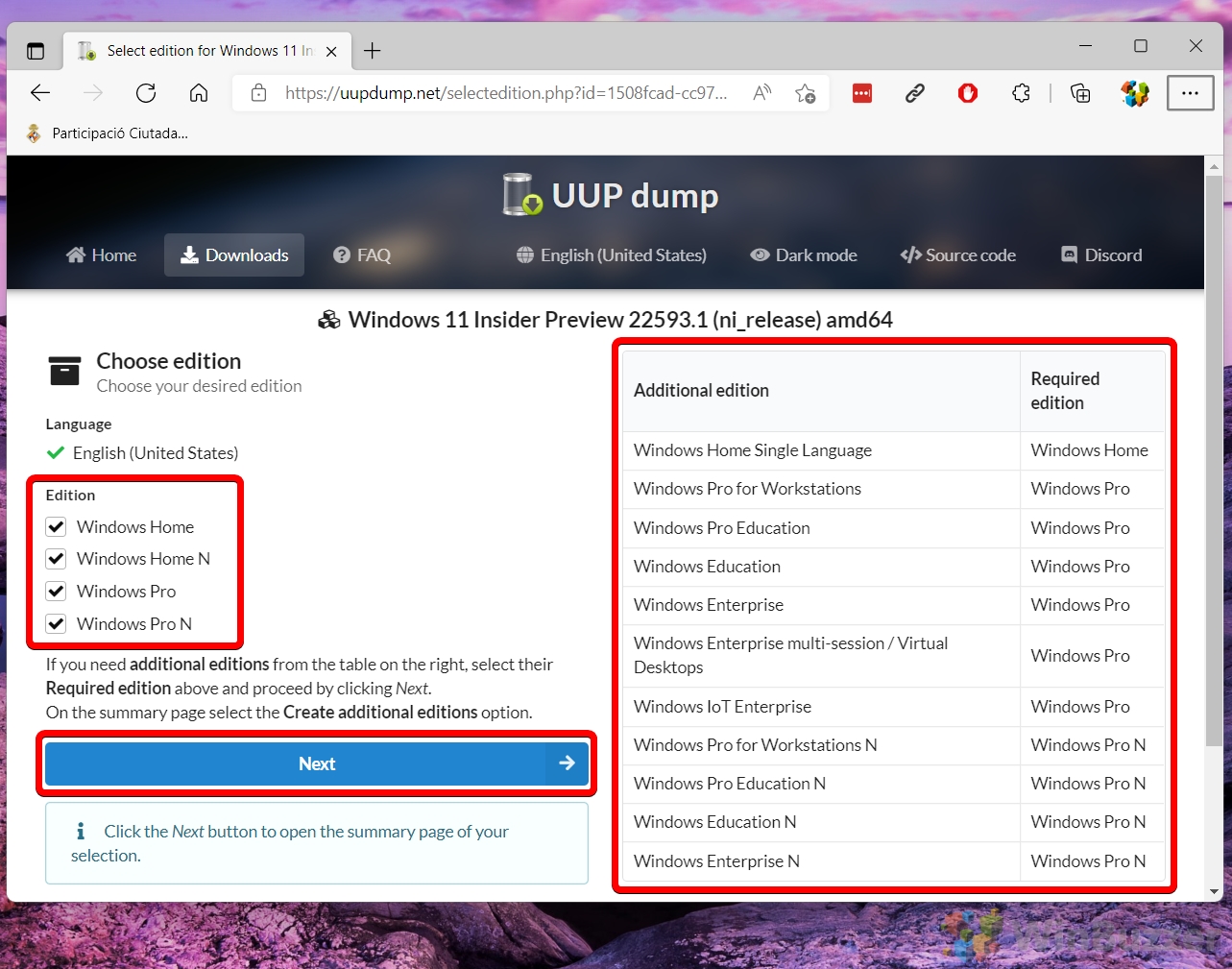Screen dimensions: 1232x969
Task: Select the Windows Enterprise row text
Action: 709,605
